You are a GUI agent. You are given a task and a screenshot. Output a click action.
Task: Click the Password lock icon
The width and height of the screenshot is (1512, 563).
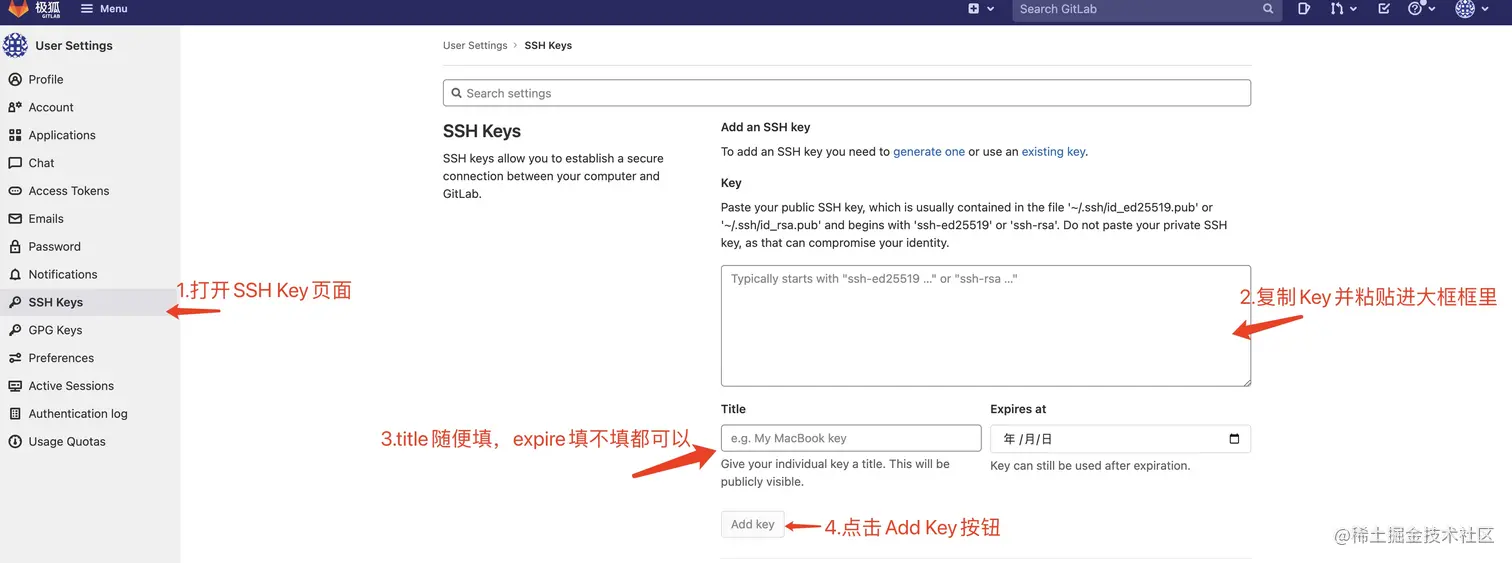[15, 246]
